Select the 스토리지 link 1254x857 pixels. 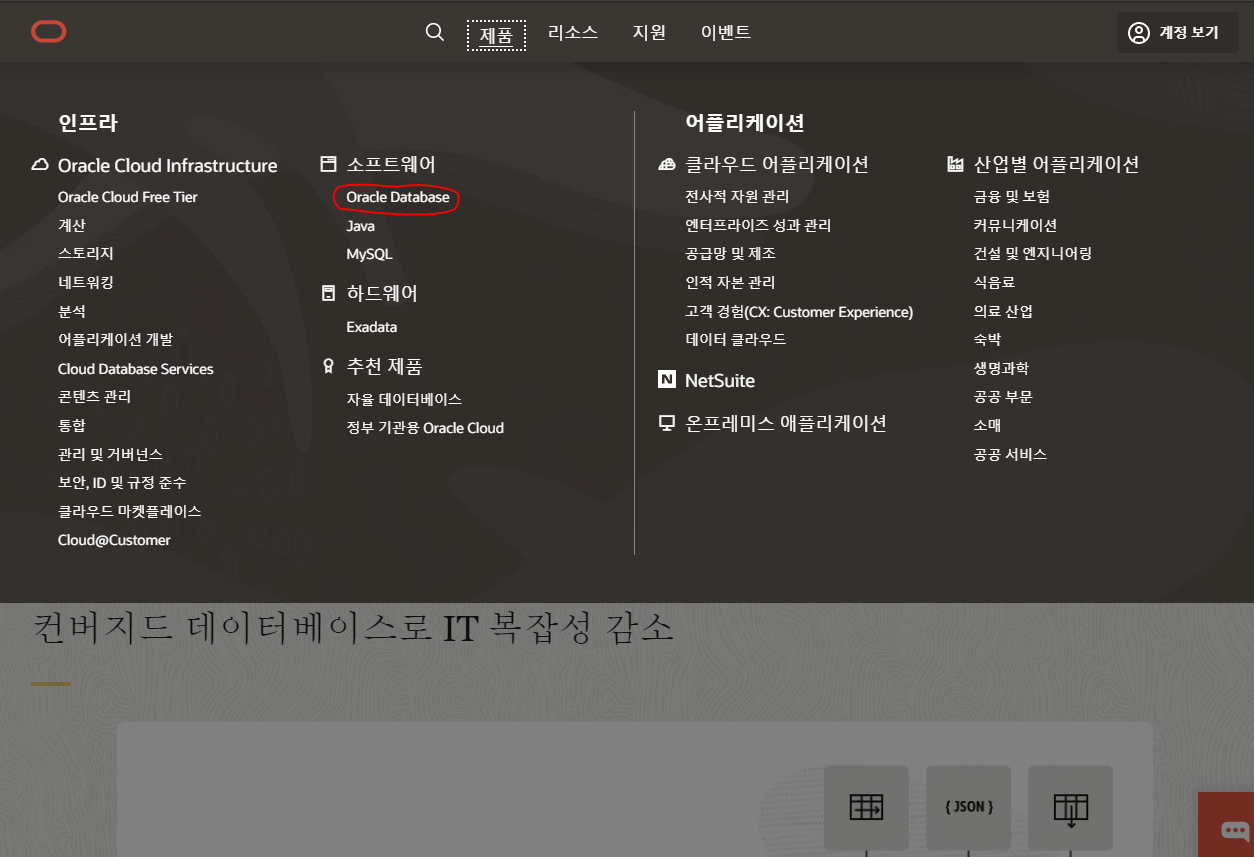(x=86, y=254)
